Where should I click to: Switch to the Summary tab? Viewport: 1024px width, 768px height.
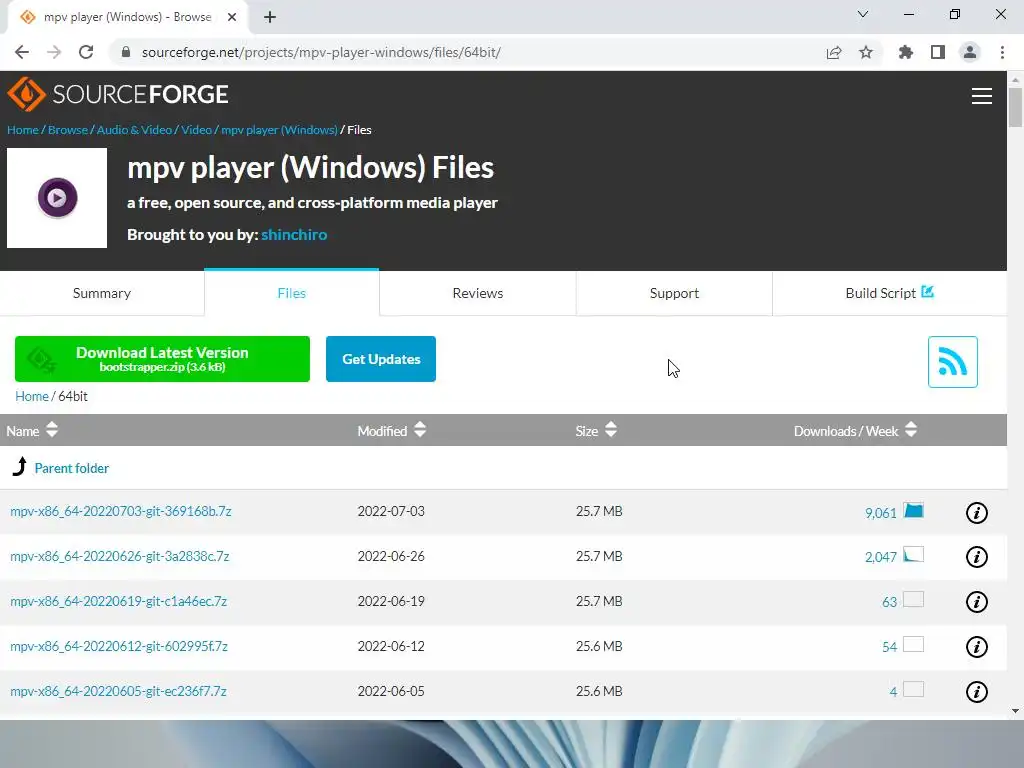tap(102, 293)
